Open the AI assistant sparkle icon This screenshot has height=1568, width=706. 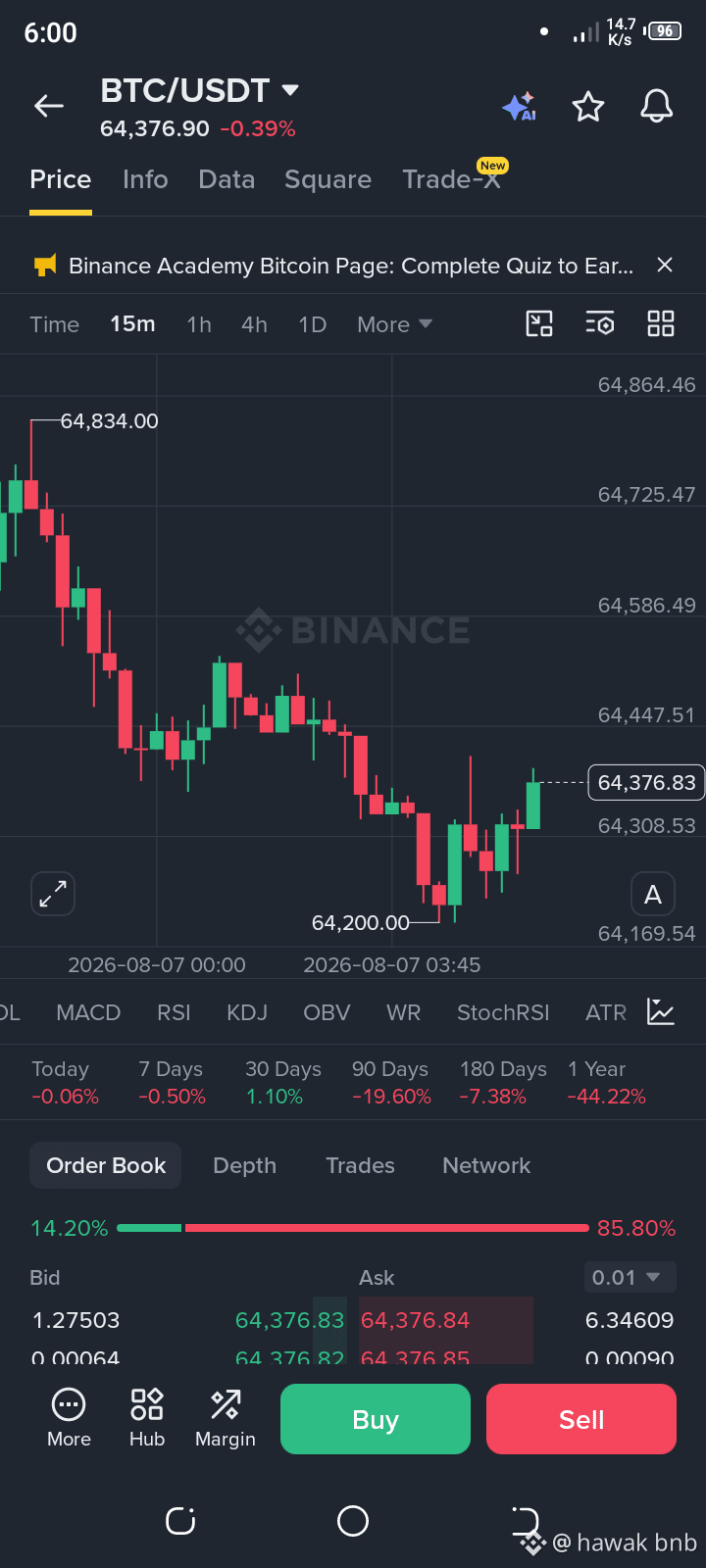(x=519, y=106)
